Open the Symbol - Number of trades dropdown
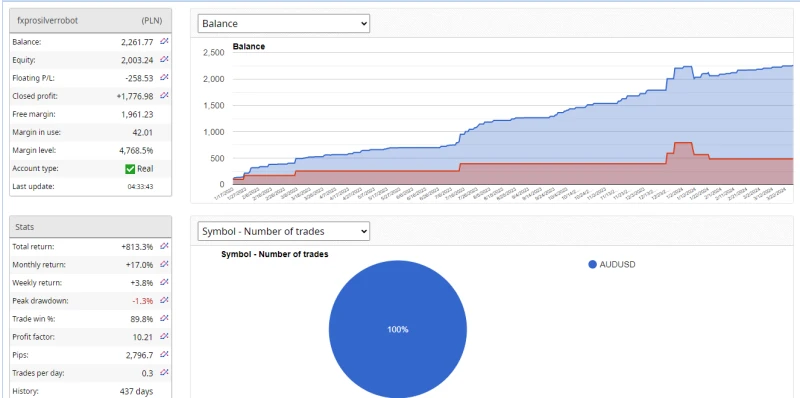The width and height of the screenshot is (800, 398). pos(284,231)
